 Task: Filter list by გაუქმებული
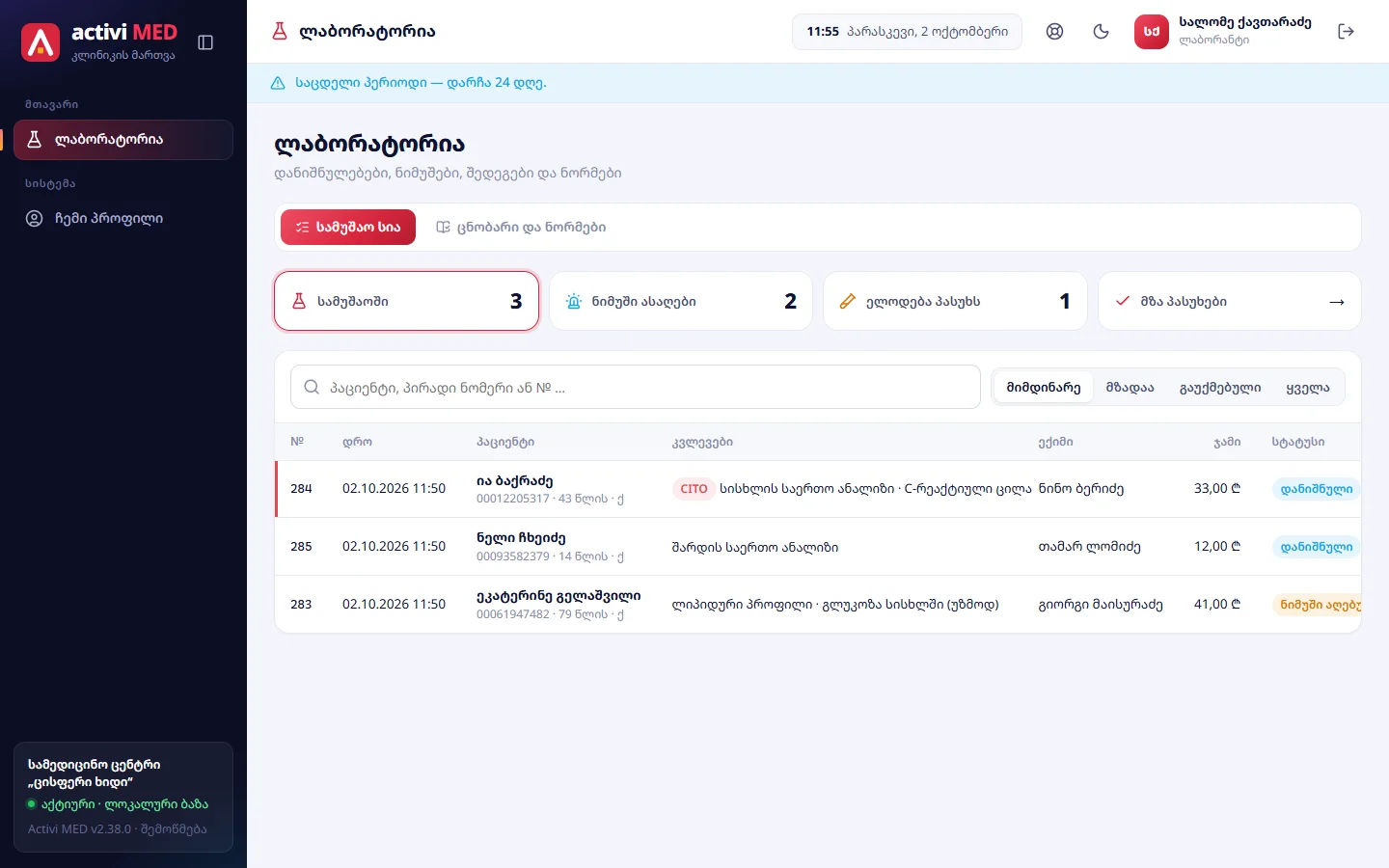pyautogui.click(x=1220, y=388)
